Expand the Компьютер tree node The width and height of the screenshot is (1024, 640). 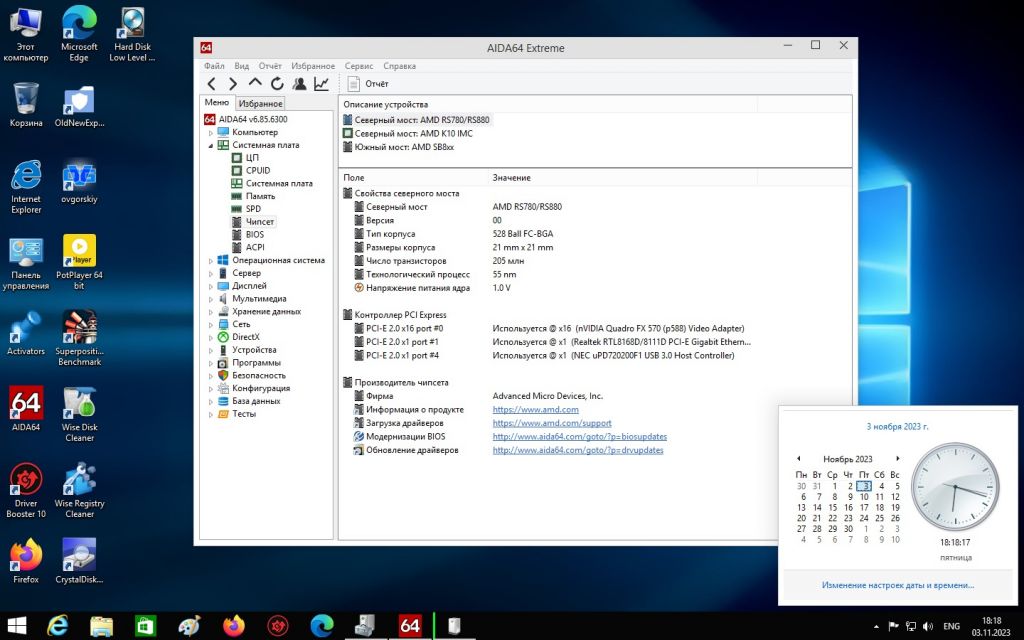[x=210, y=133]
